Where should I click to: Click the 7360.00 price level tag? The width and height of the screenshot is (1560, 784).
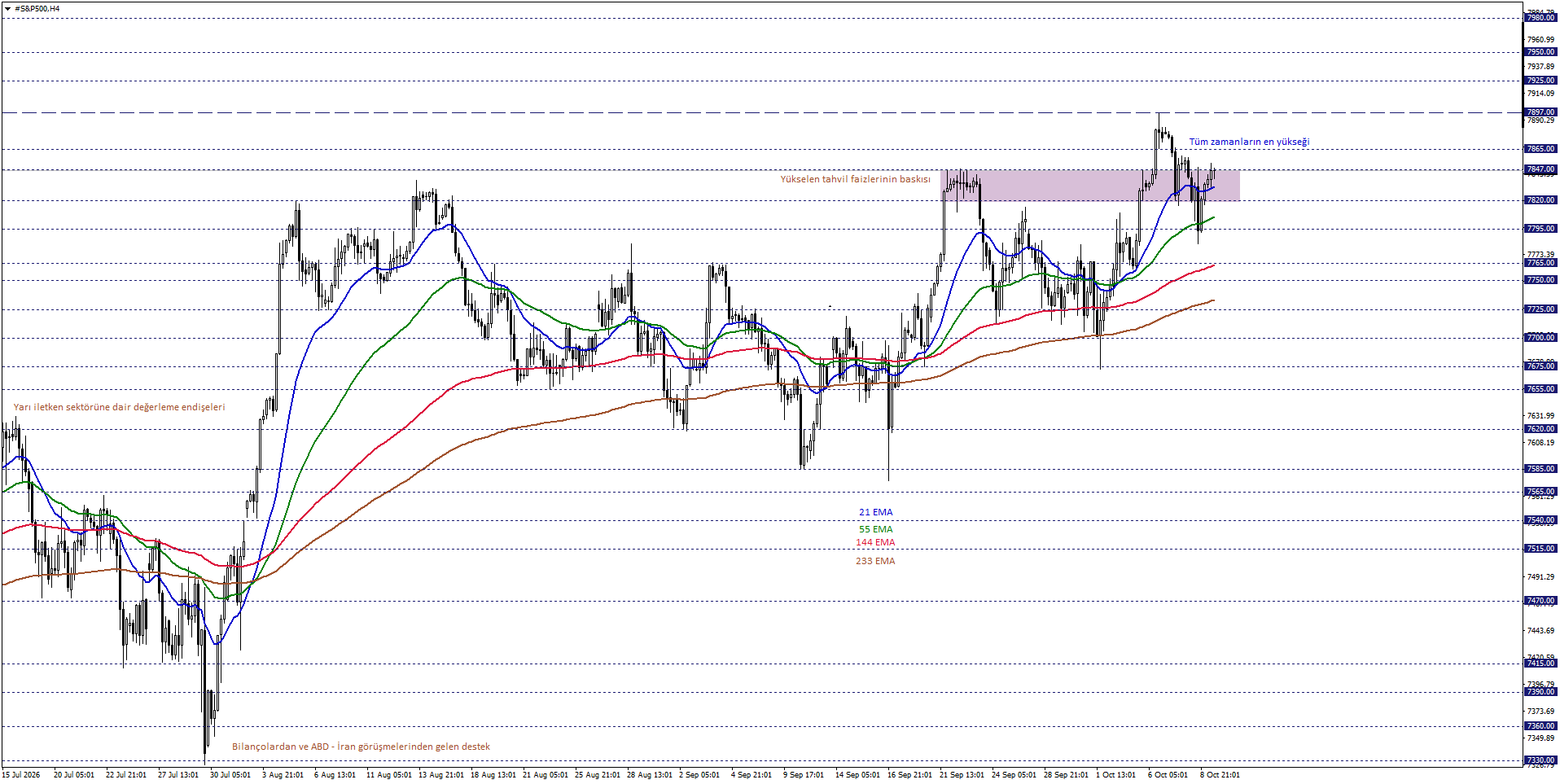[x=1540, y=726]
